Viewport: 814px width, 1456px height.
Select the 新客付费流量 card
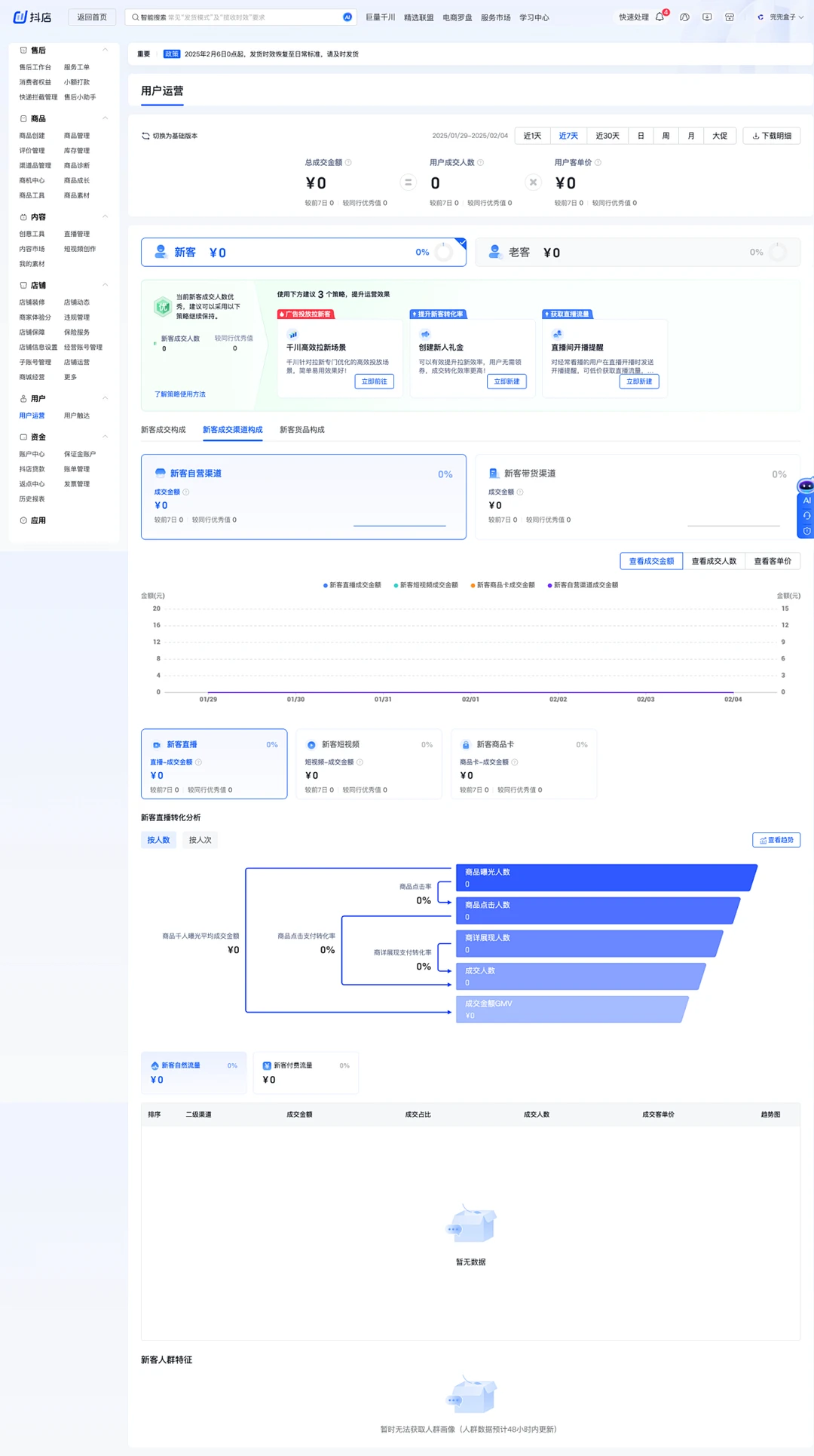coord(306,1073)
